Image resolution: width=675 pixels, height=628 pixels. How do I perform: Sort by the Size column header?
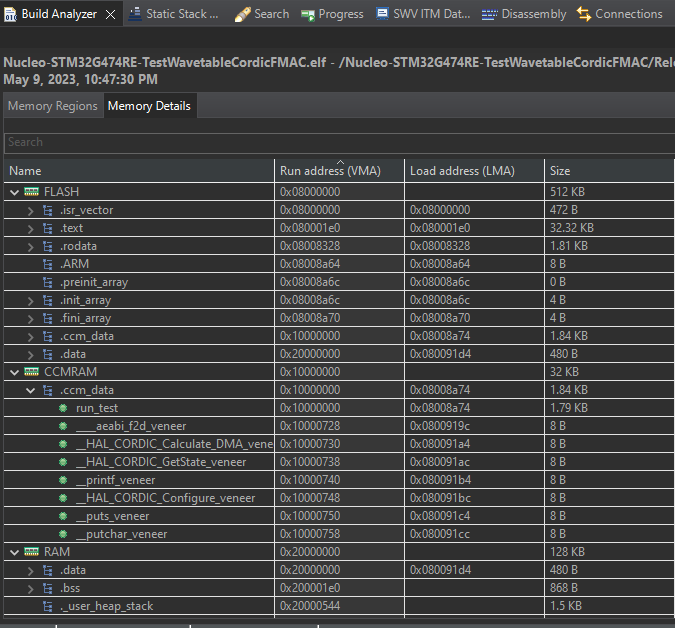tap(609, 171)
